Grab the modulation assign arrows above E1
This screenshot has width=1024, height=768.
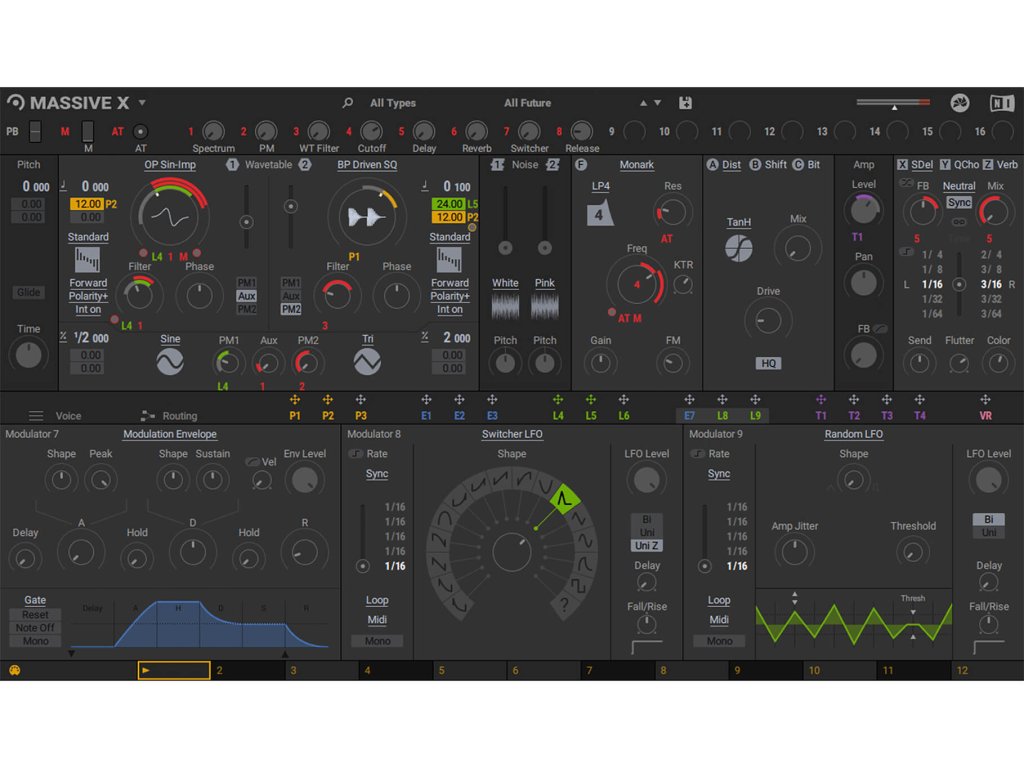tap(426, 400)
